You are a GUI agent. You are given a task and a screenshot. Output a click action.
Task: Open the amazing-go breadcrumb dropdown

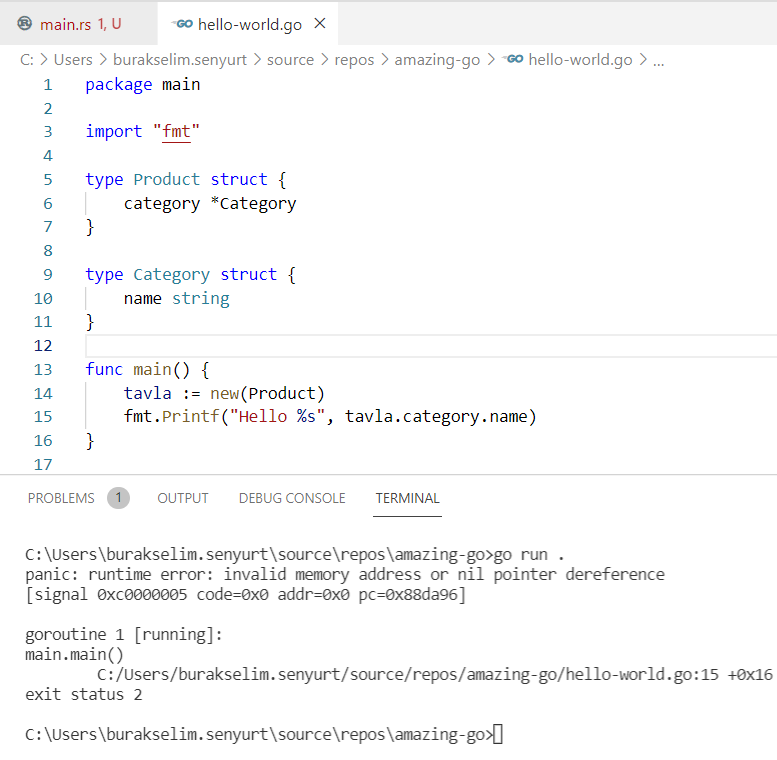click(x=438, y=60)
